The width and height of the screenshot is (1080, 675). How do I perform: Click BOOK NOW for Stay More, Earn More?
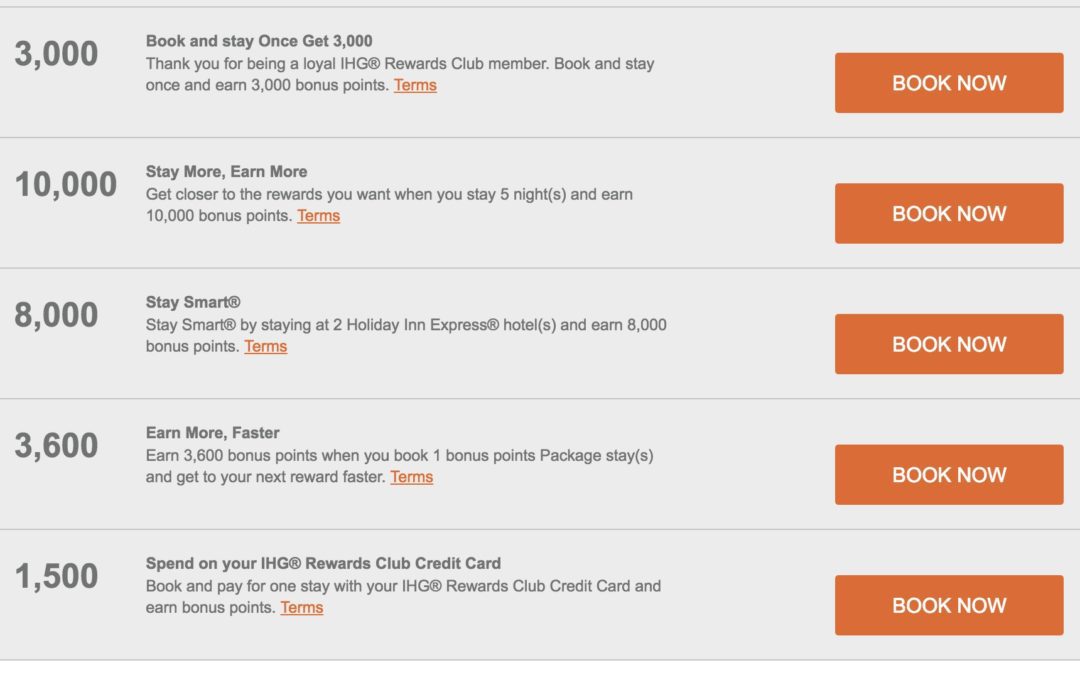pos(948,213)
